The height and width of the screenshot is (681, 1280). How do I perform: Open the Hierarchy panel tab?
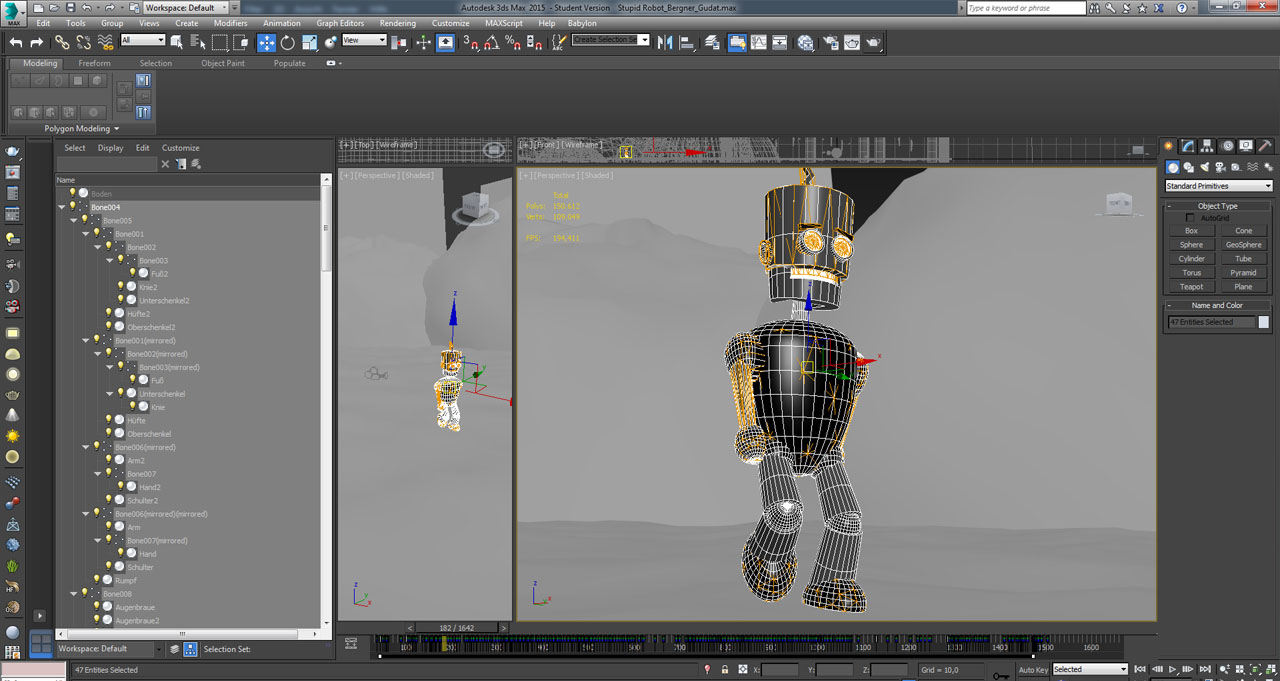point(1208,146)
